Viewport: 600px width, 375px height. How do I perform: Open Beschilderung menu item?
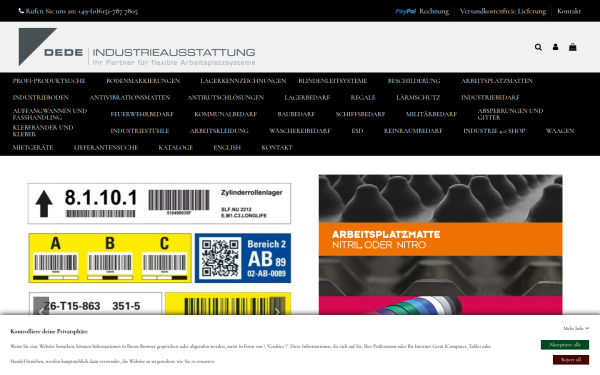coord(414,81)
